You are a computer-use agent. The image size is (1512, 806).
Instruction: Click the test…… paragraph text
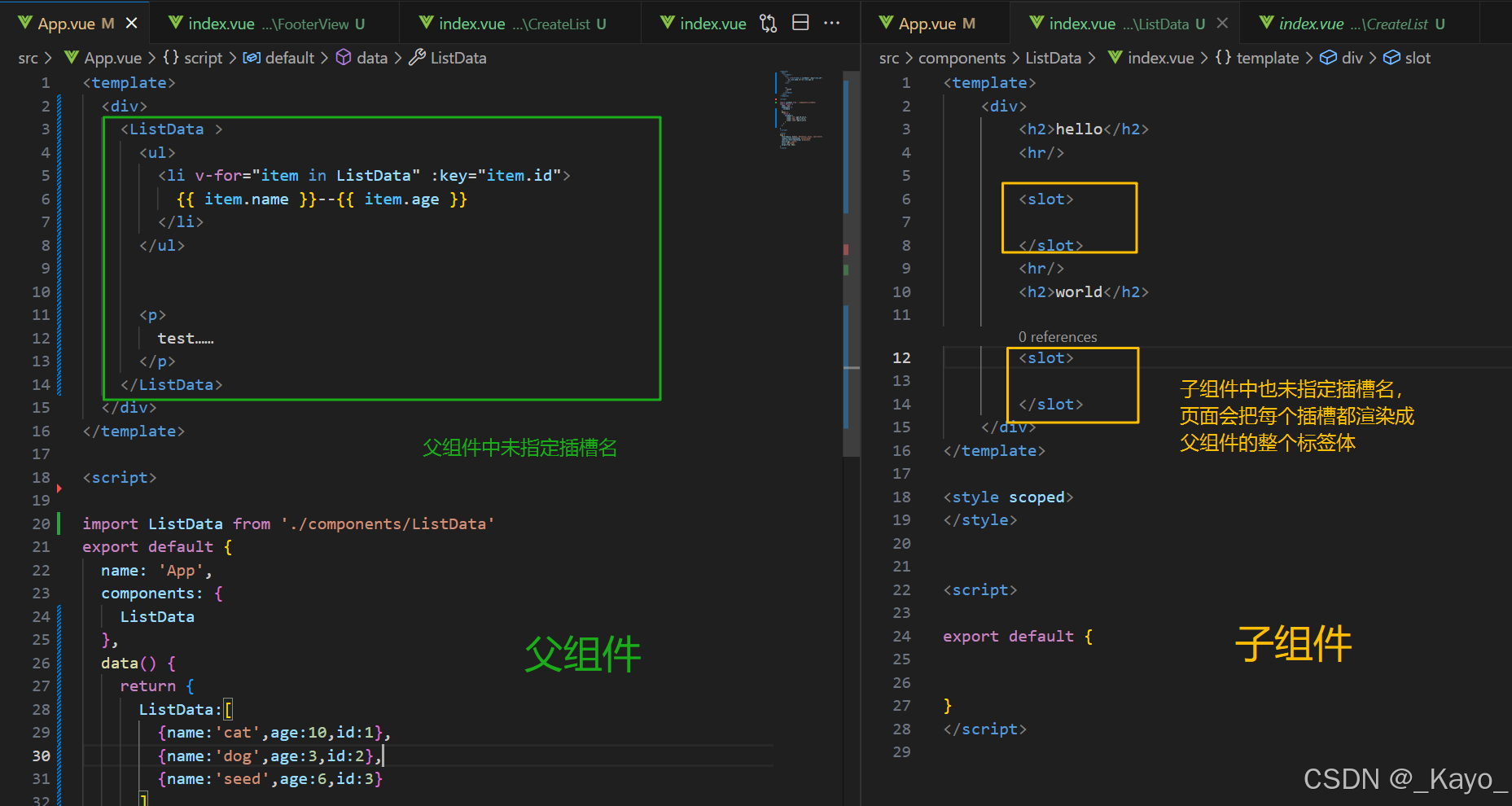(x=186, y=338)
